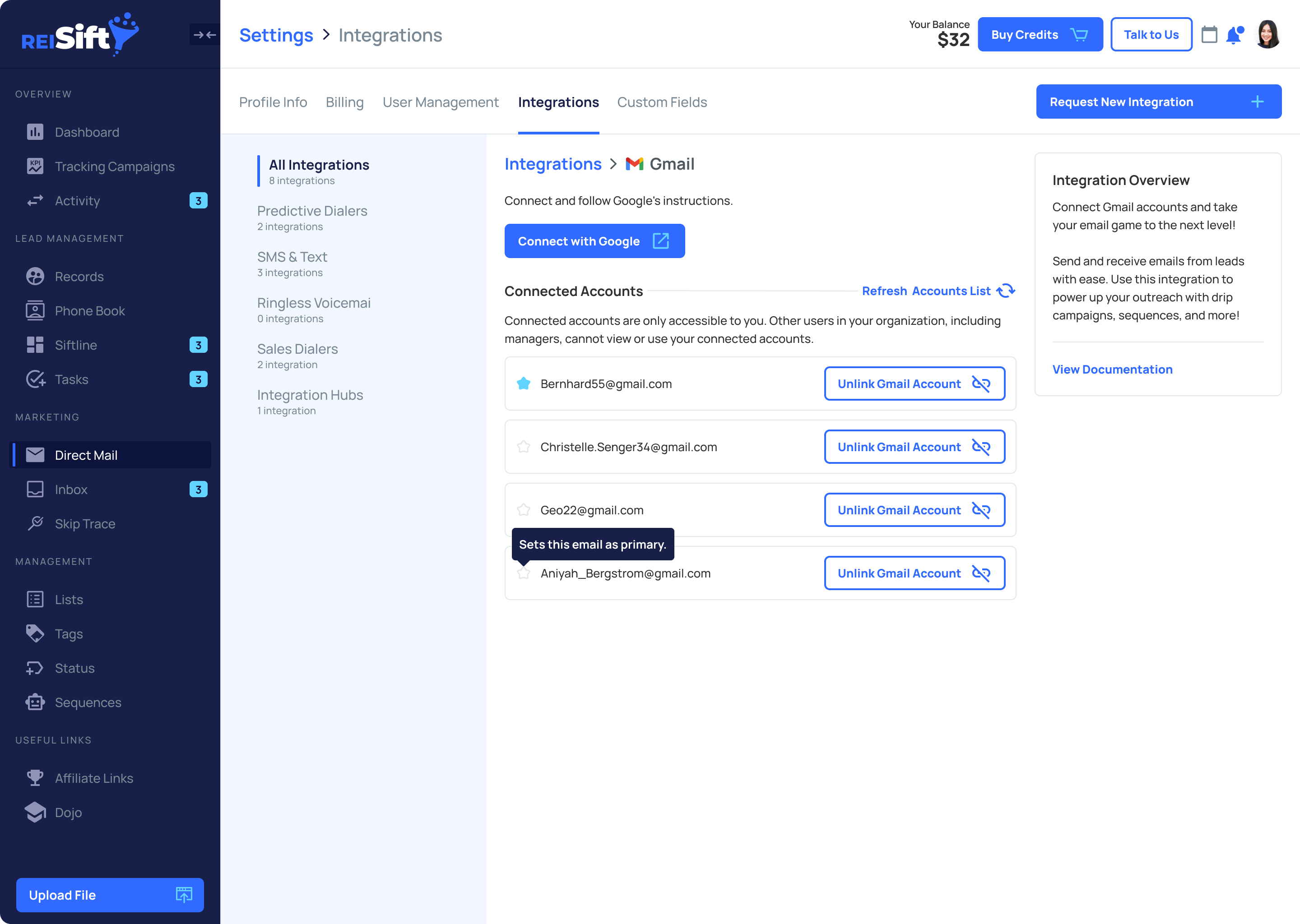The width and height of the screenshot is (1300, 924).
Task: Open the calendar icon in header
Action: (1209, 35)
